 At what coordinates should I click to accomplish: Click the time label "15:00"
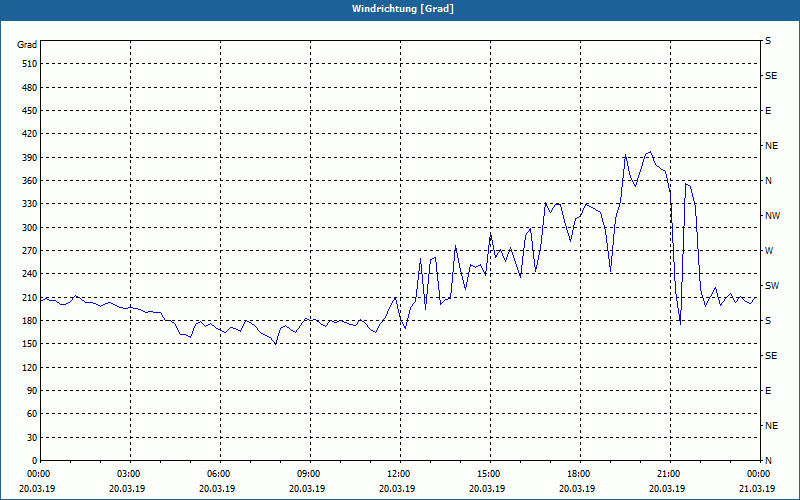[490, 474]
